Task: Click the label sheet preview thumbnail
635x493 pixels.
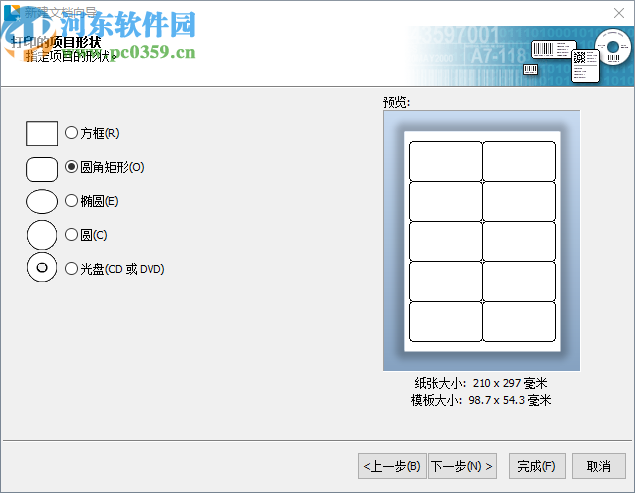Action: click(482, 241)
